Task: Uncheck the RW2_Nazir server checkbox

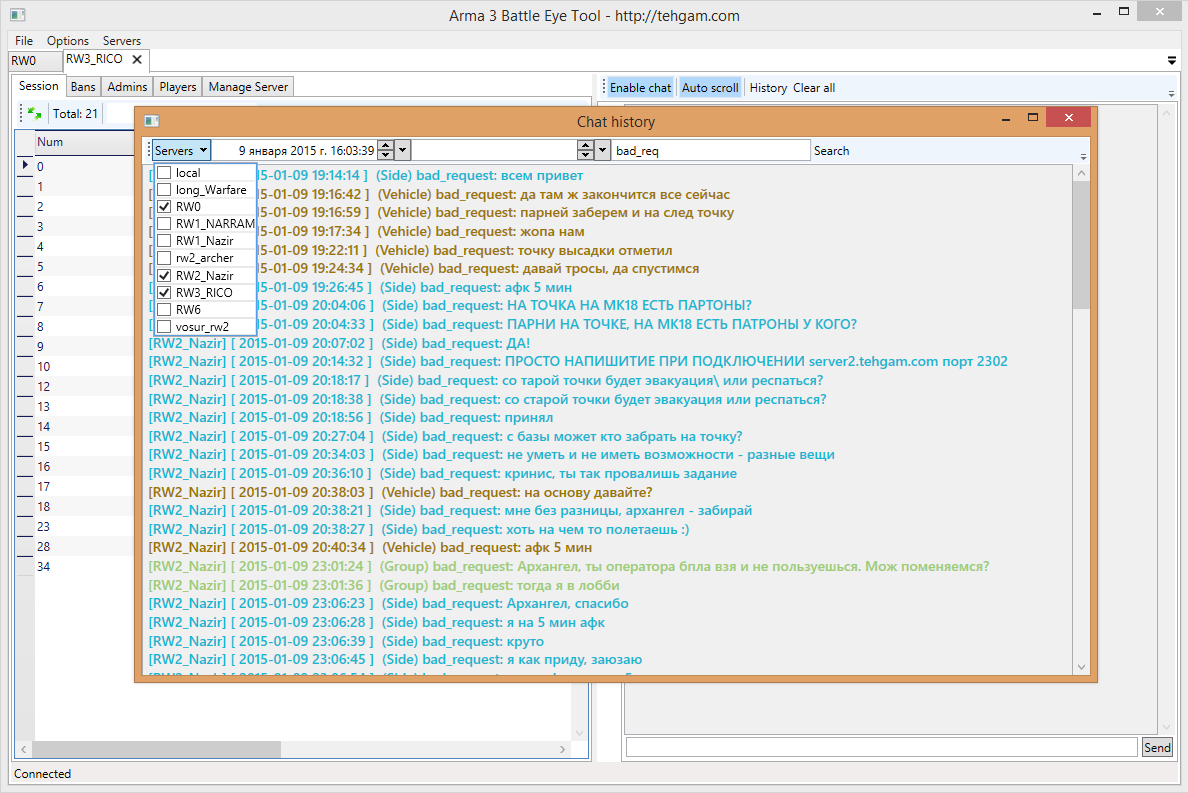Action: pyautogui.click(x=164, y=275)
